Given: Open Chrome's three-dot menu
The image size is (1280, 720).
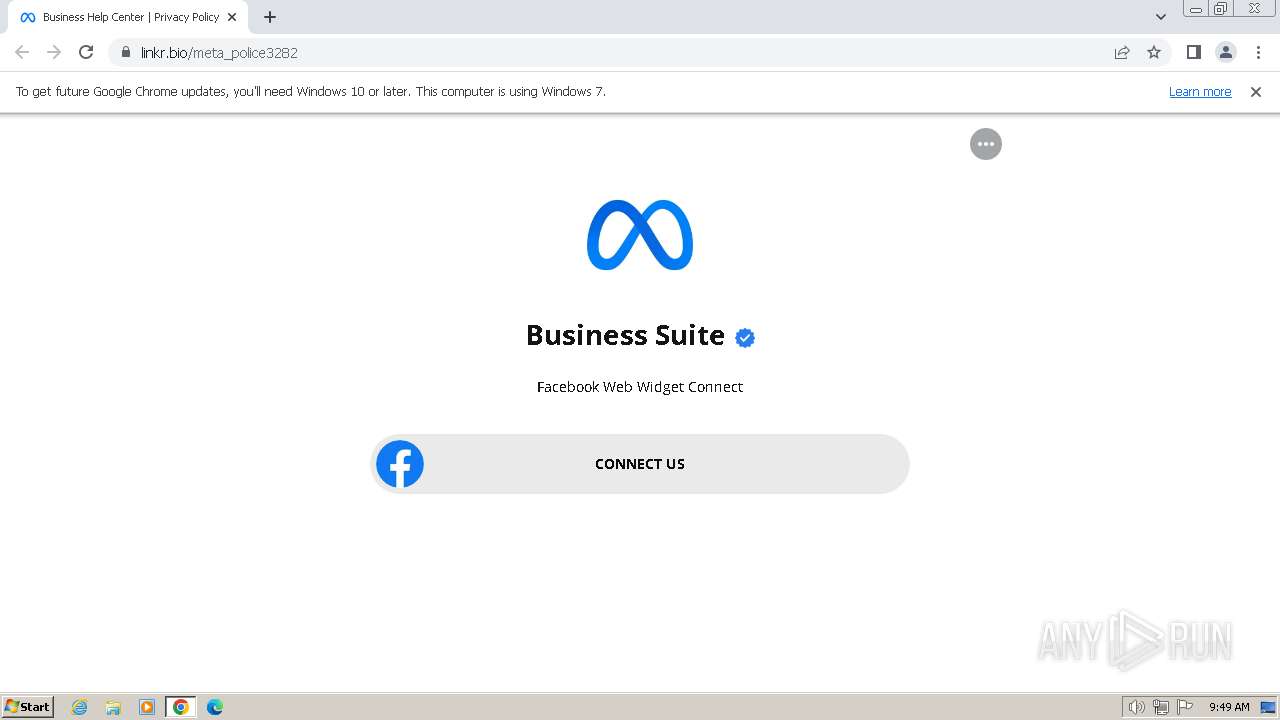Looking at the screenshot, I should point(1258,52).
